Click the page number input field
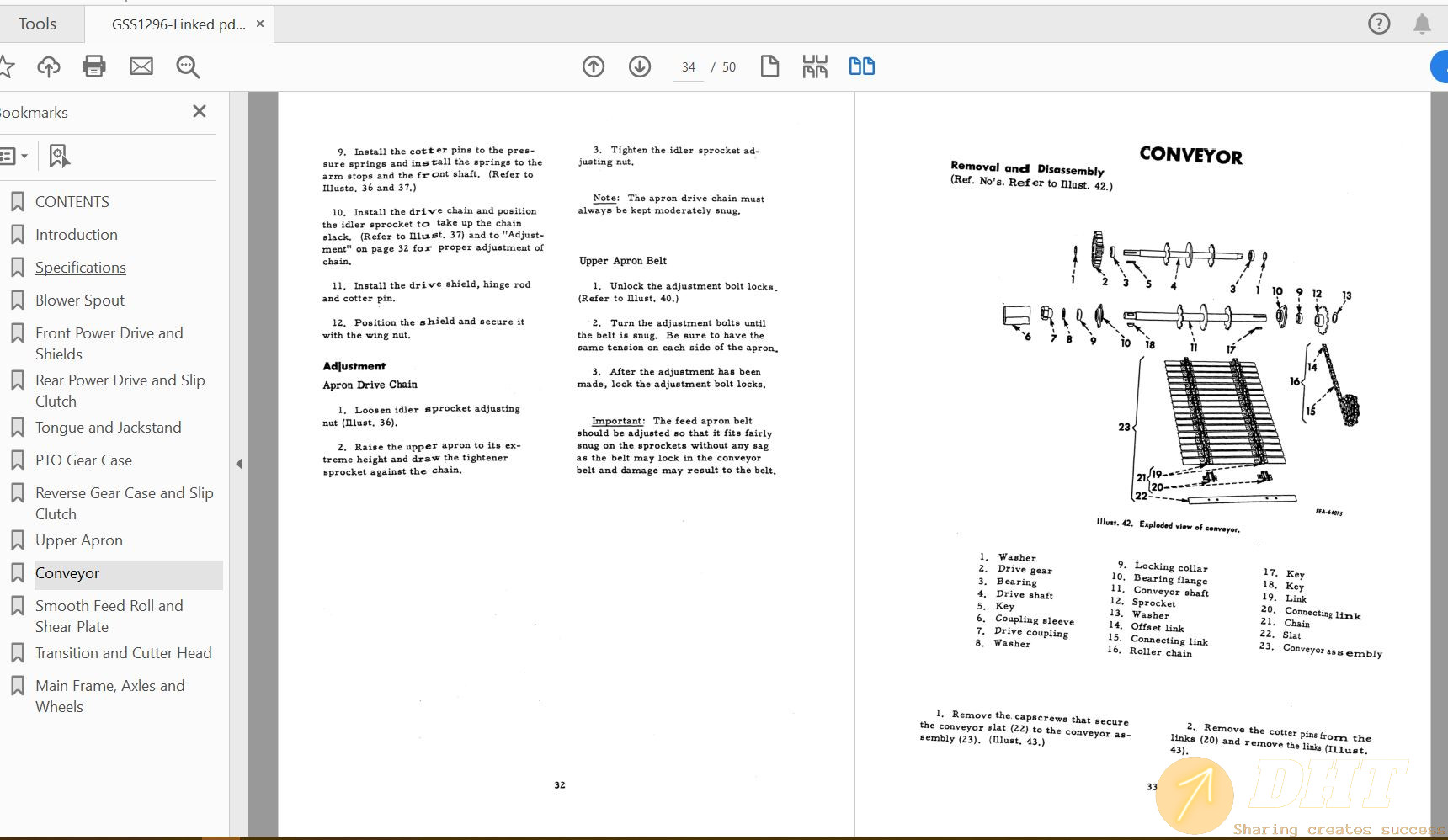The width and height of the screenshot is (1448, 840). click(689, 67)
